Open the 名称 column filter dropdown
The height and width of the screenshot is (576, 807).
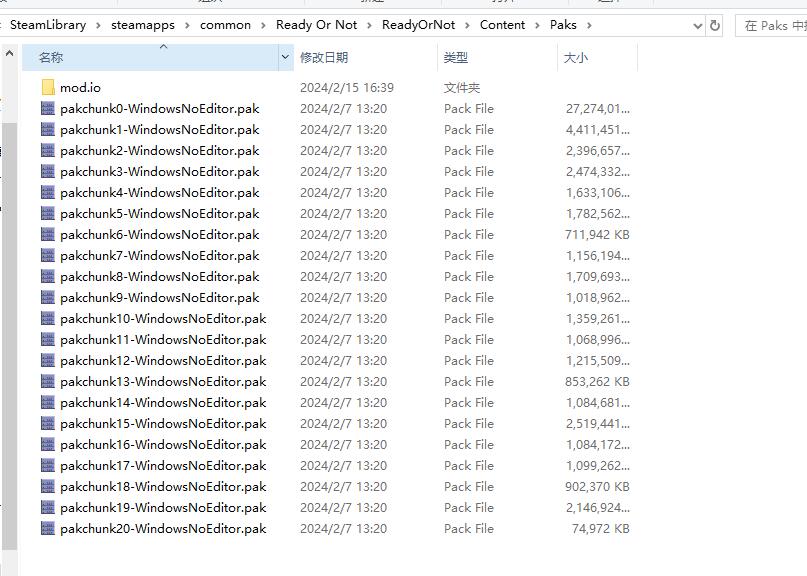(285, 57)
